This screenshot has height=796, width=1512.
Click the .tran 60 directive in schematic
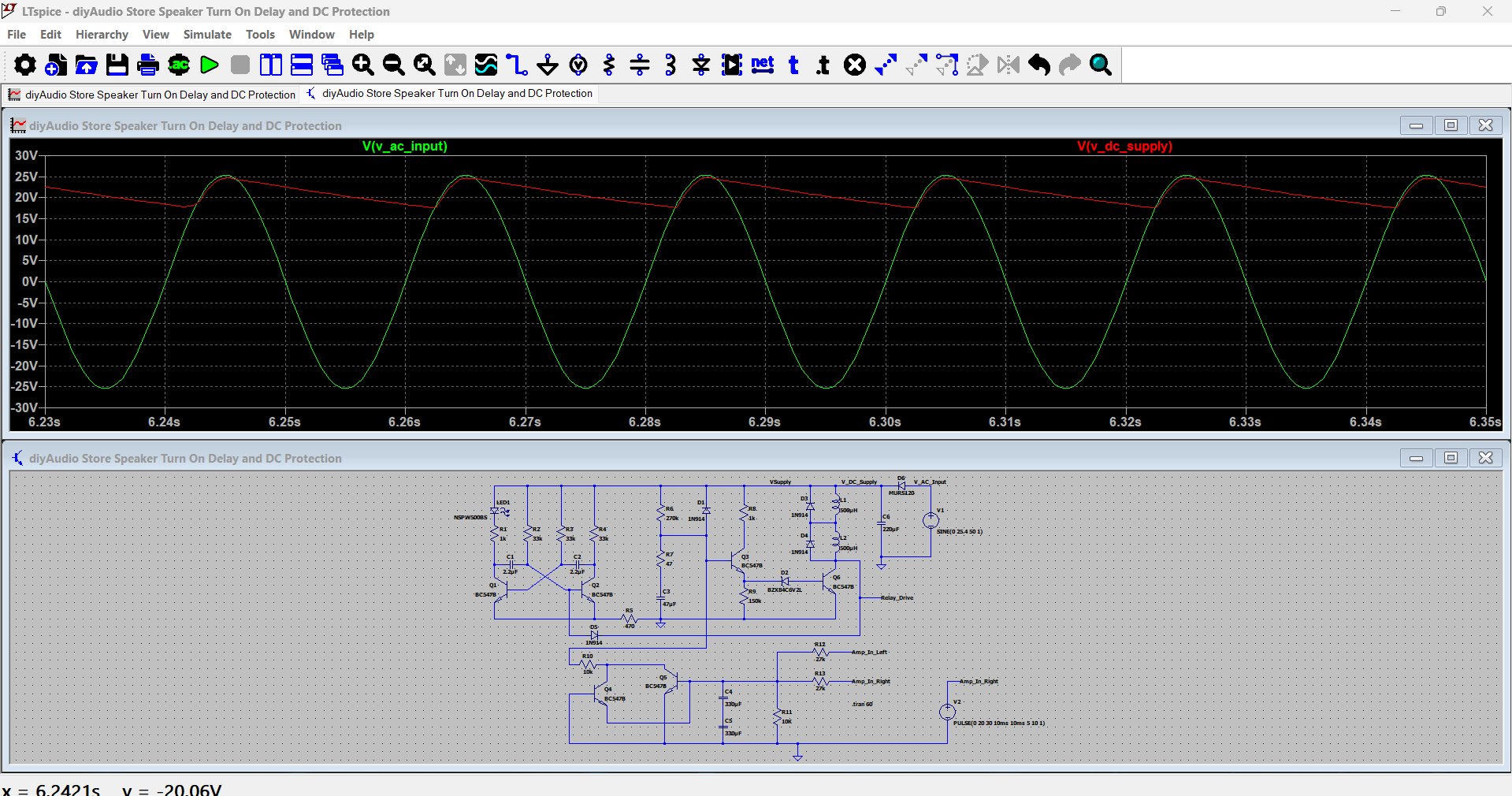click(863, 705)
